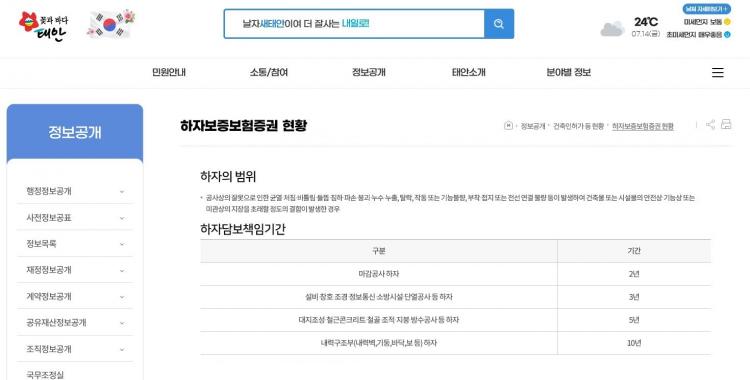Click the Korean flag image
Image resolution: width=750 pixels, height=380 pixels.
pos(110,24)
